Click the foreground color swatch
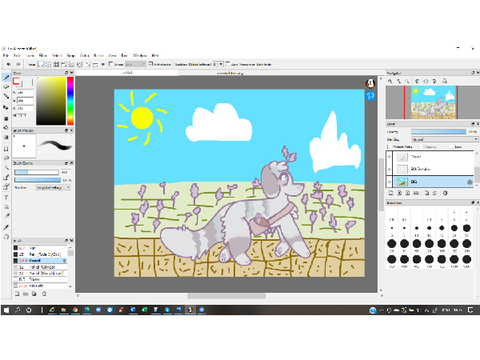 (x=16, y=81)
